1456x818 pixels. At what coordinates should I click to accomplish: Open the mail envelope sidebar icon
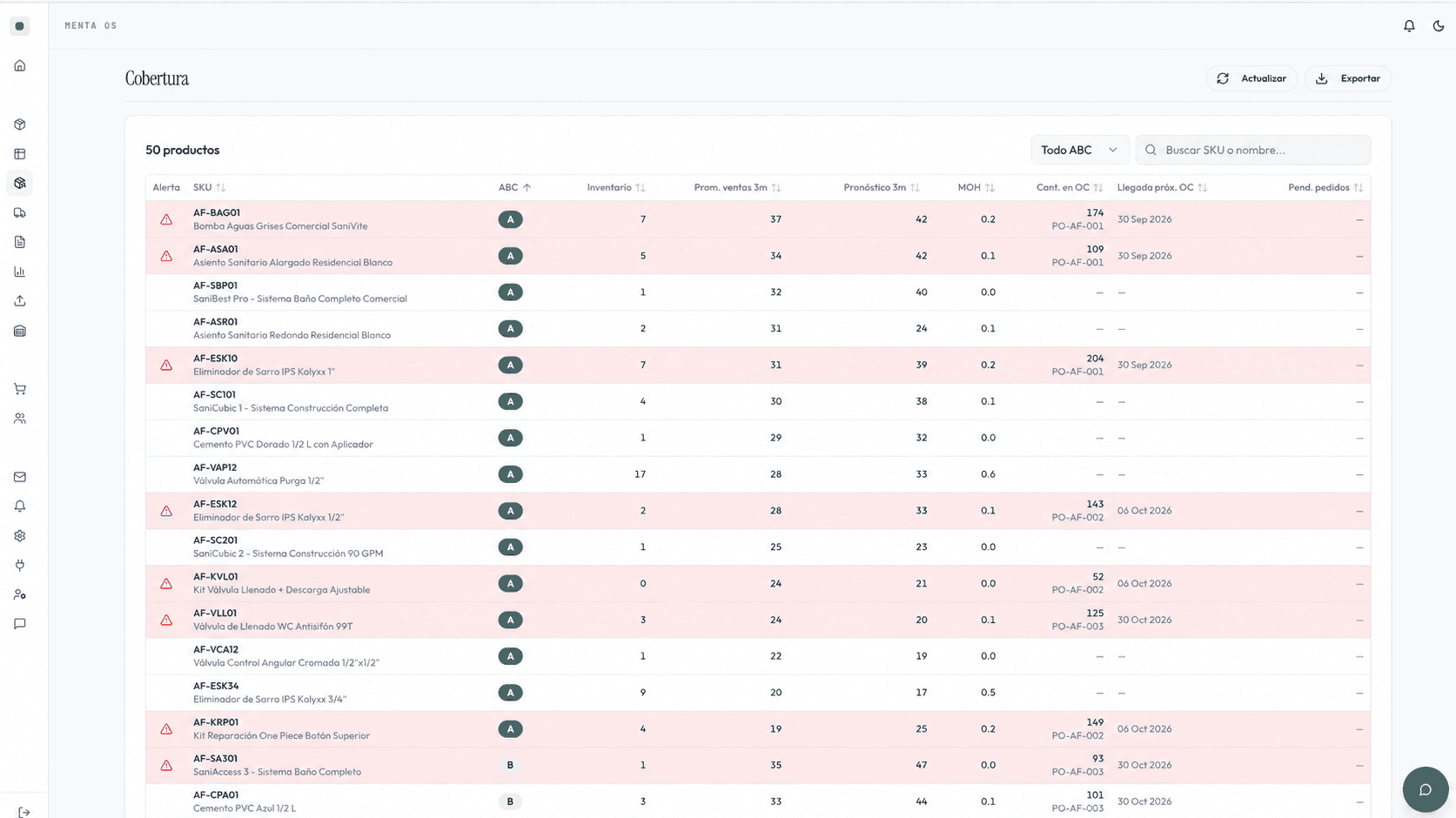[x=20, y=477]
